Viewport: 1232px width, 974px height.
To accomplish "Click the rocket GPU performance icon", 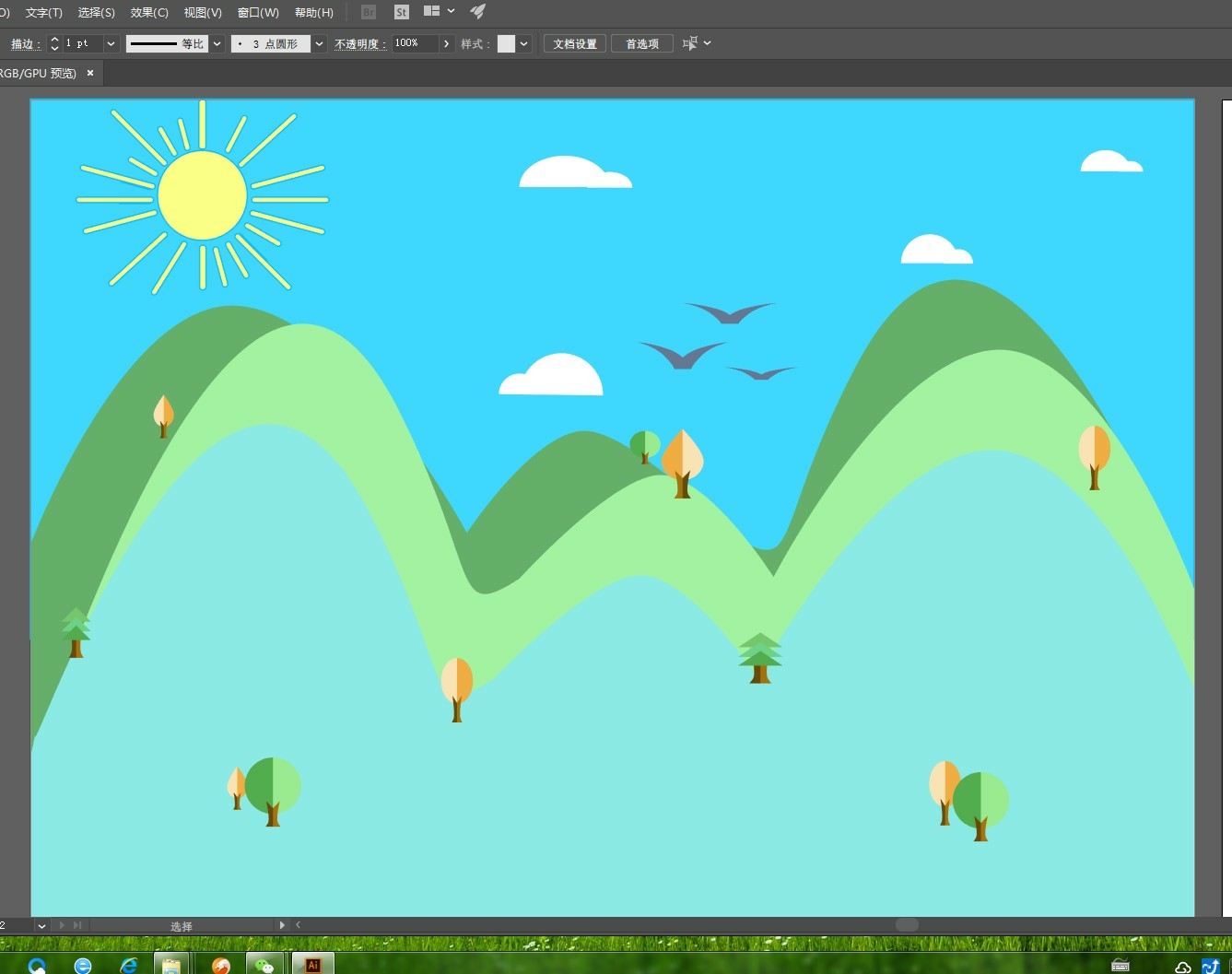I will pos(477,11).
